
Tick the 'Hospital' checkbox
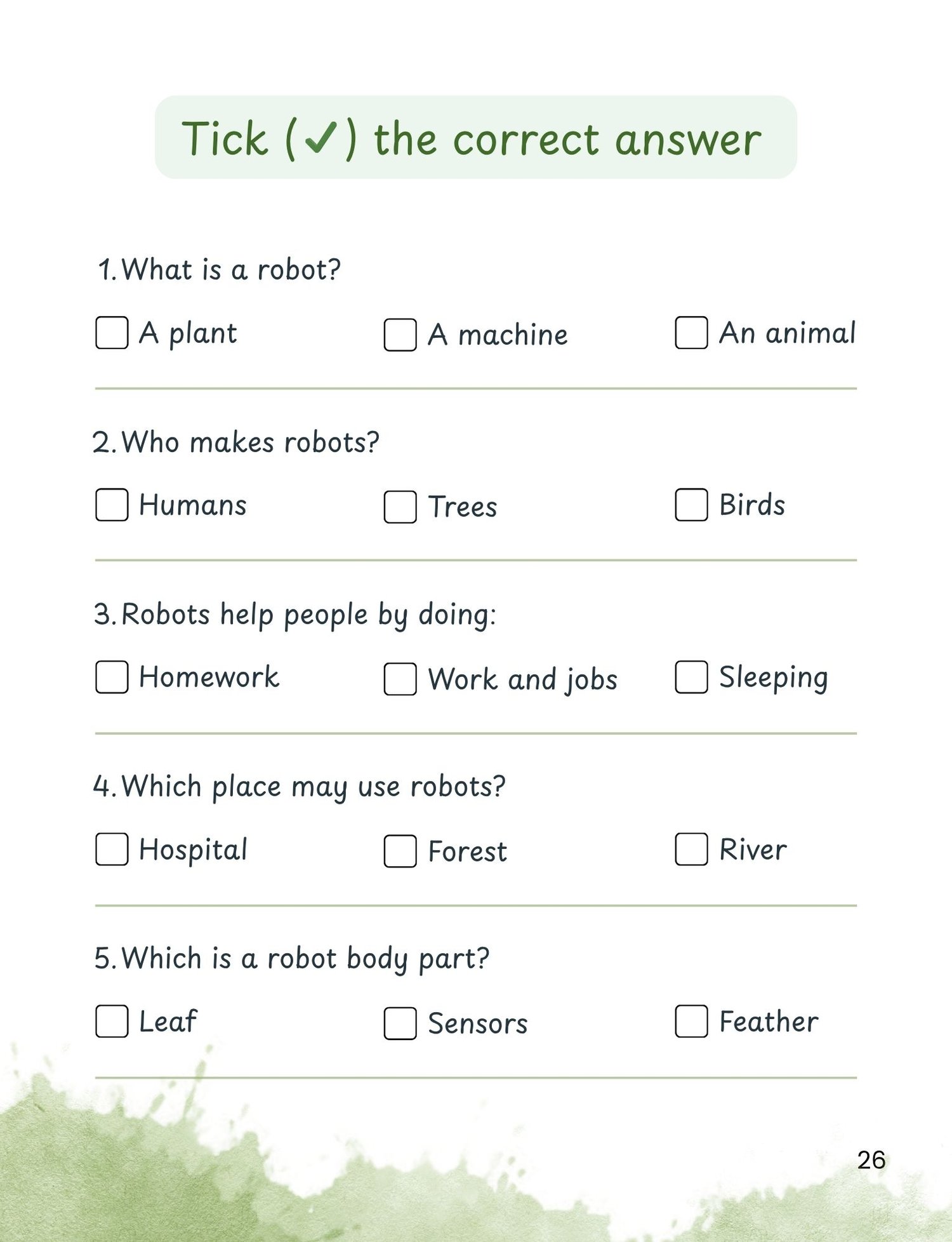click(112, 849)
